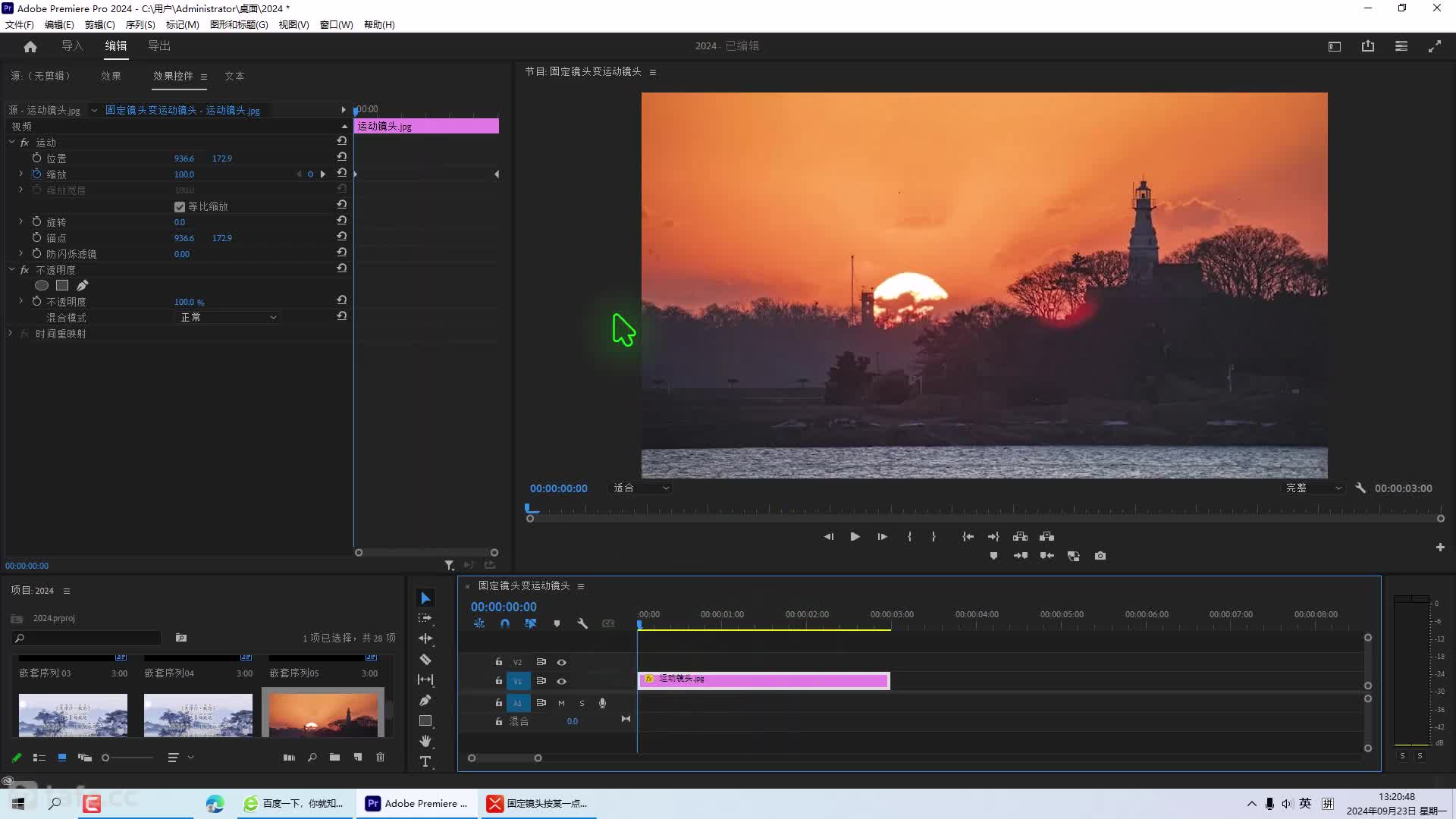Image resolution: width=1456 pixels, height=819 pixels.
Task: Click the Extract button in the Program monitor
Action: [1047, 536]
